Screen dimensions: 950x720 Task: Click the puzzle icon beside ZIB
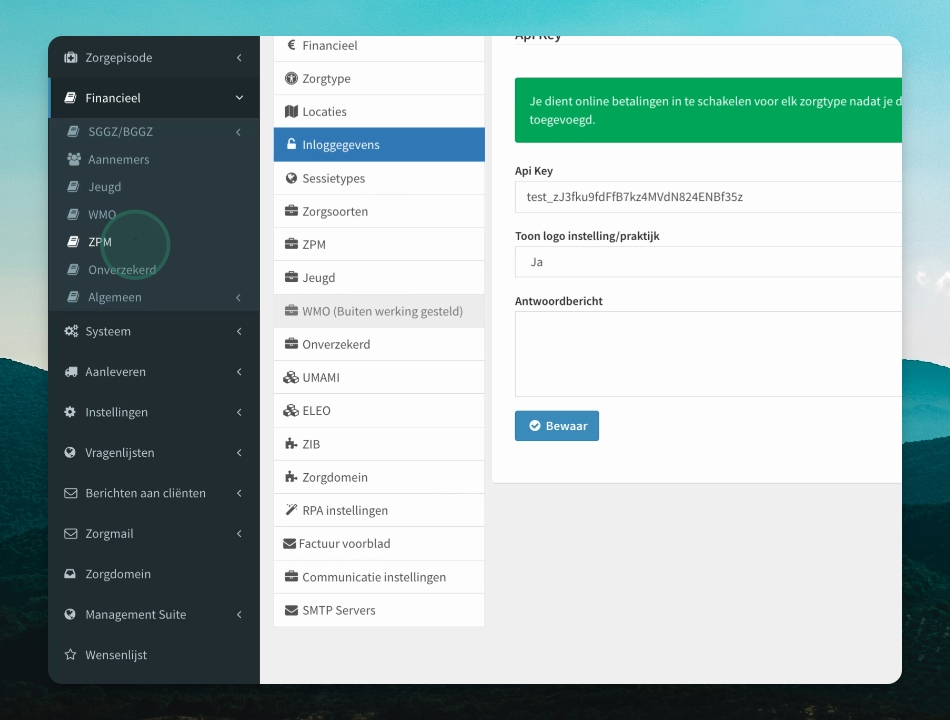pos(291,444)
